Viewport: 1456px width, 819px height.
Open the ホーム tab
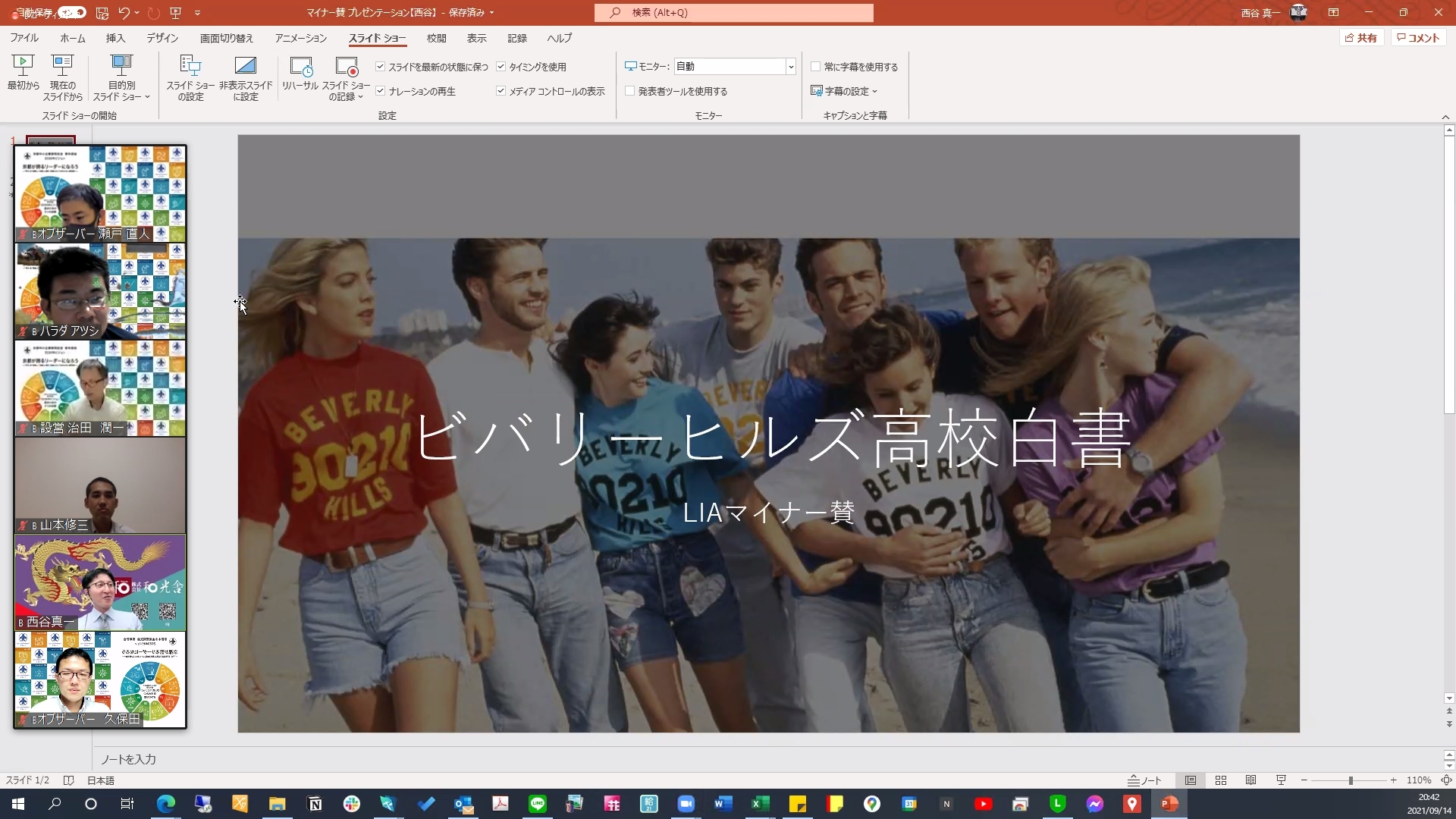click(73, 38)
